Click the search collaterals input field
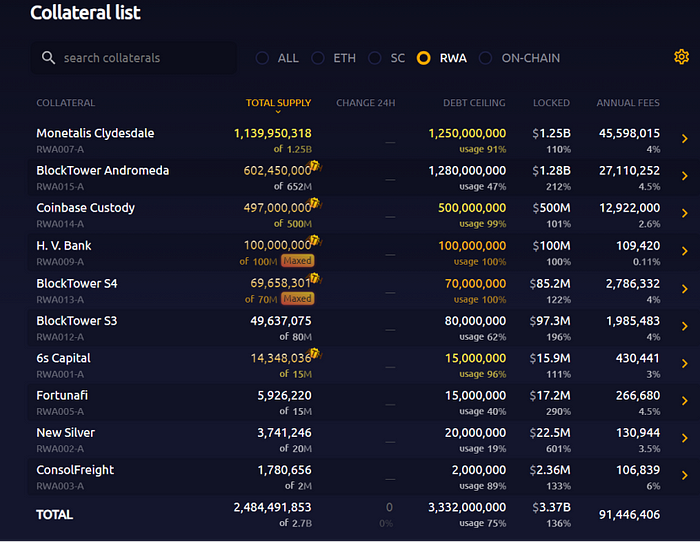The width and height of the screenshot is (700, 542). point(140,58)
